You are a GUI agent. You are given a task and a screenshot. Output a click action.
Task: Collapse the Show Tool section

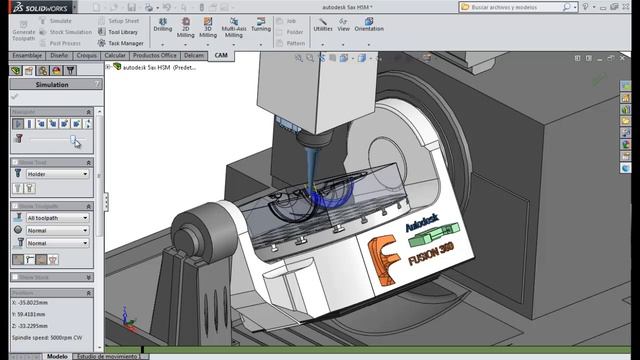[x=89, y=162]
